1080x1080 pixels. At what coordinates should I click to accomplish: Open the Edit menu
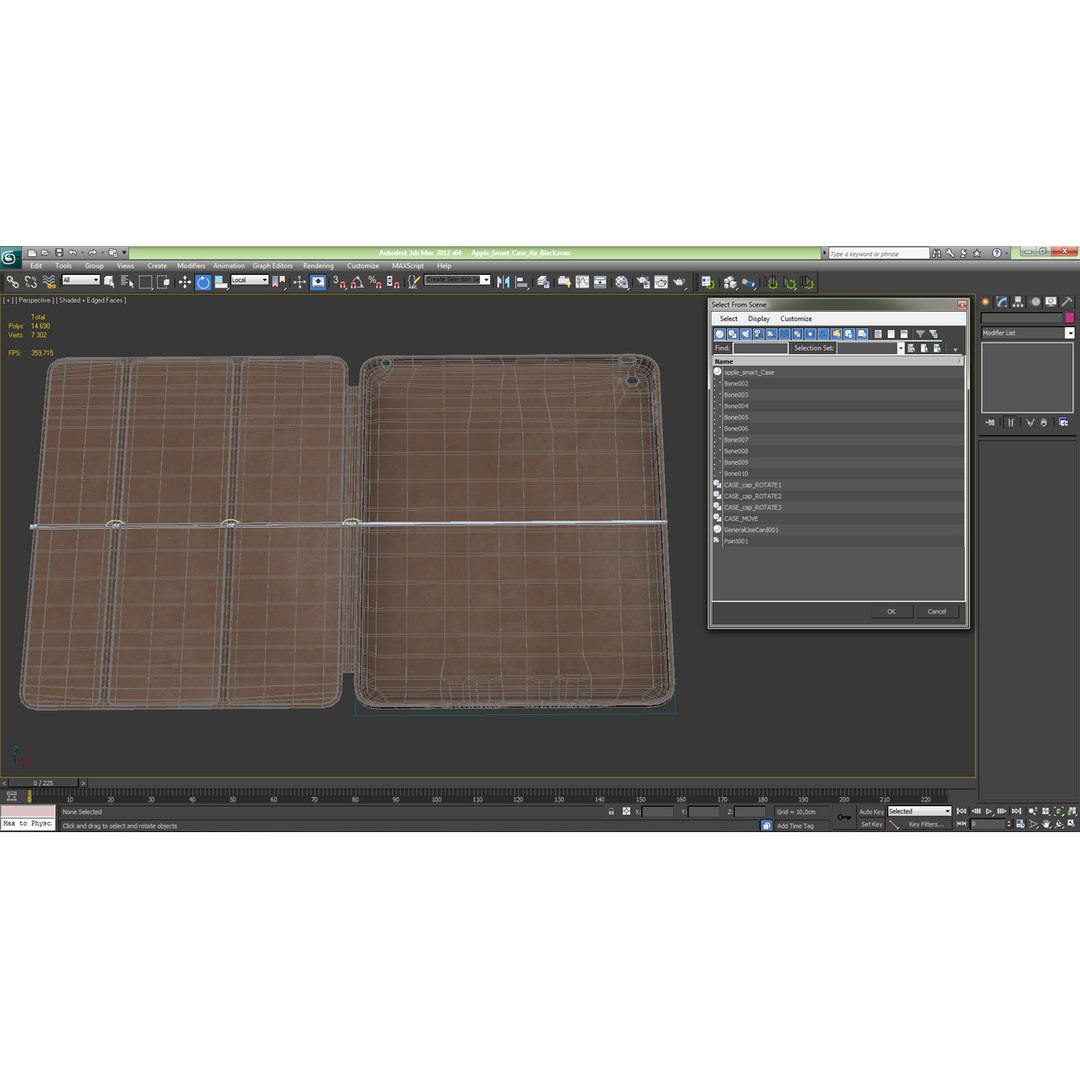(36, 266)
